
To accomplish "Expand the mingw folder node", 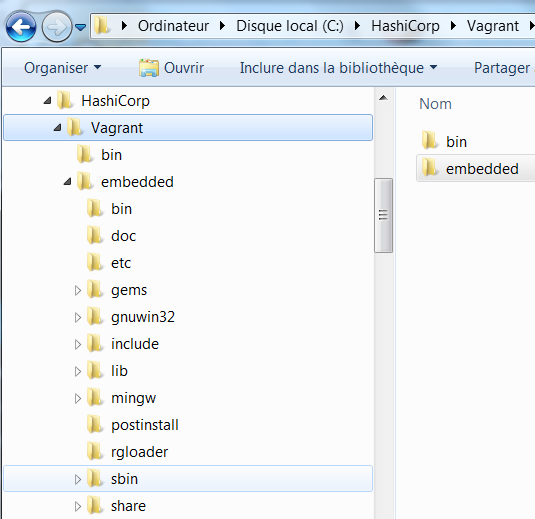I will click(x=78, y=398).
